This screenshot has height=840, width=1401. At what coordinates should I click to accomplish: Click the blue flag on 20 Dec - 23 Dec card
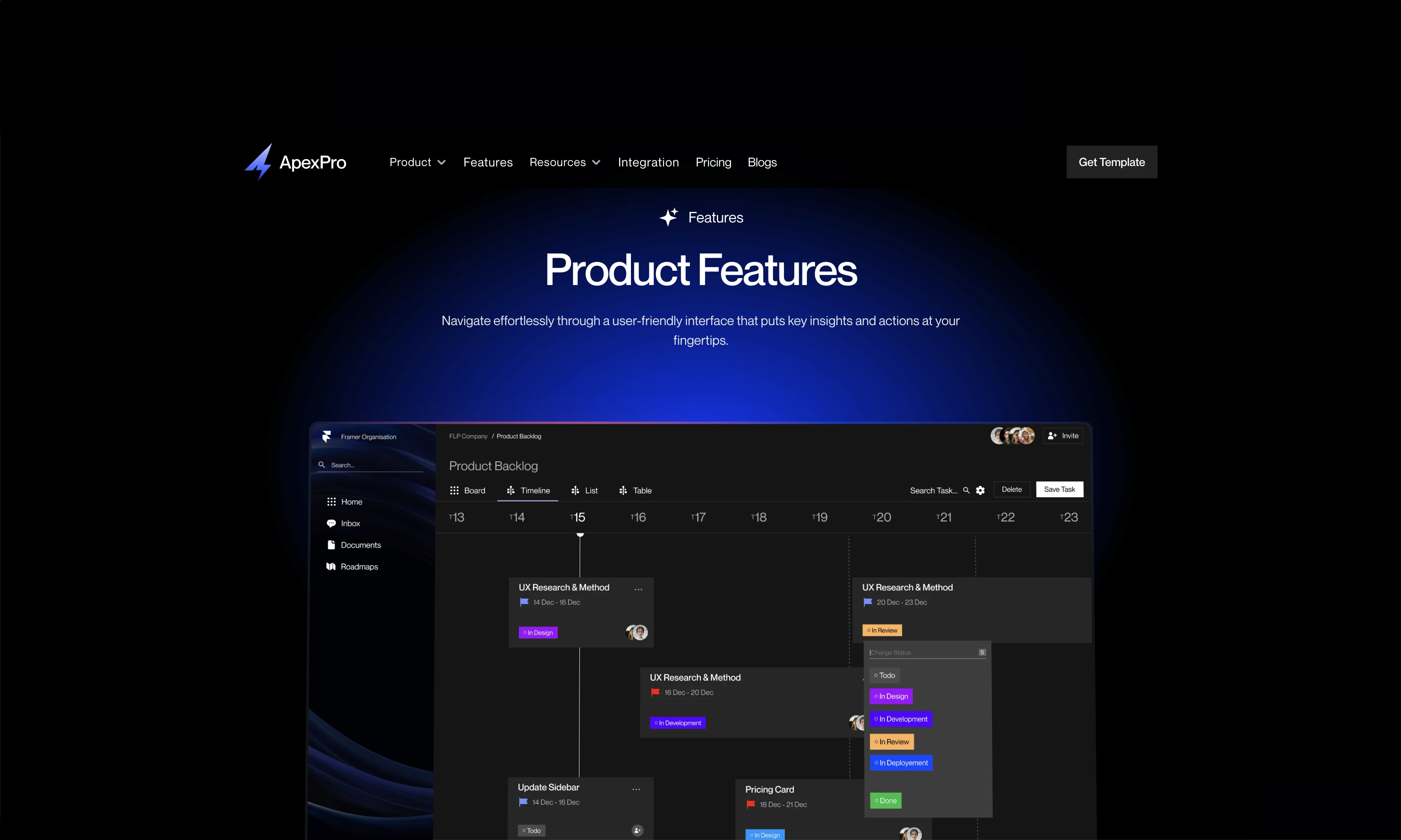[867, 602]
